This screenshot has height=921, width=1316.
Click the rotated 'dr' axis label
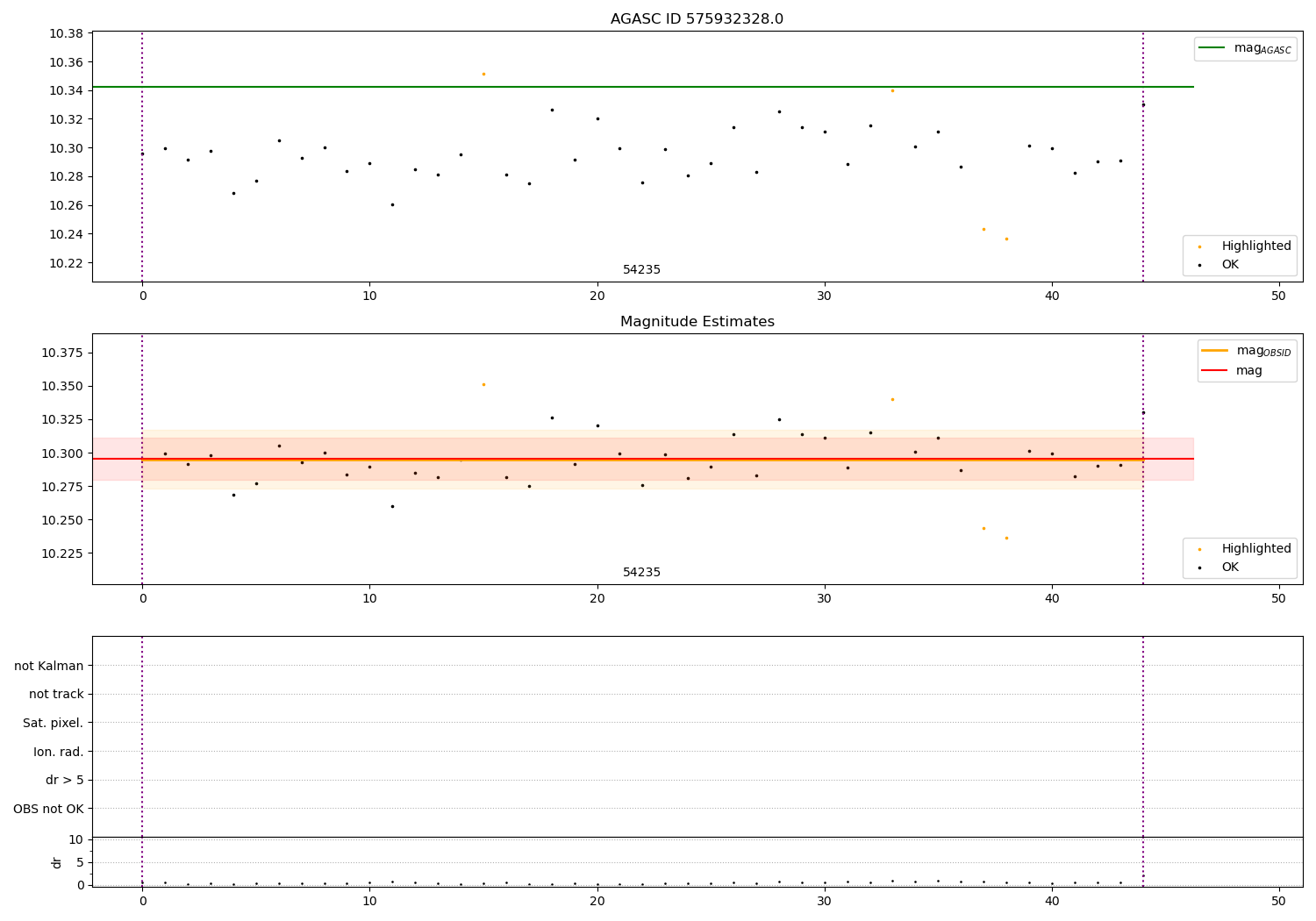[57, 862]
